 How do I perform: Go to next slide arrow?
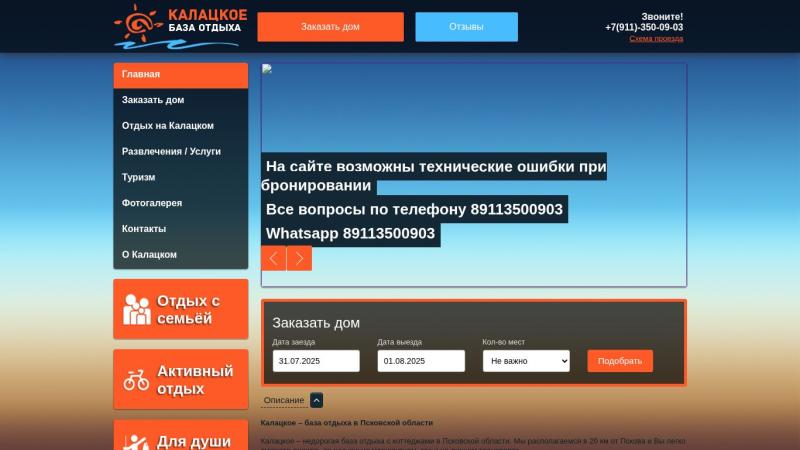tap(299, 258)
